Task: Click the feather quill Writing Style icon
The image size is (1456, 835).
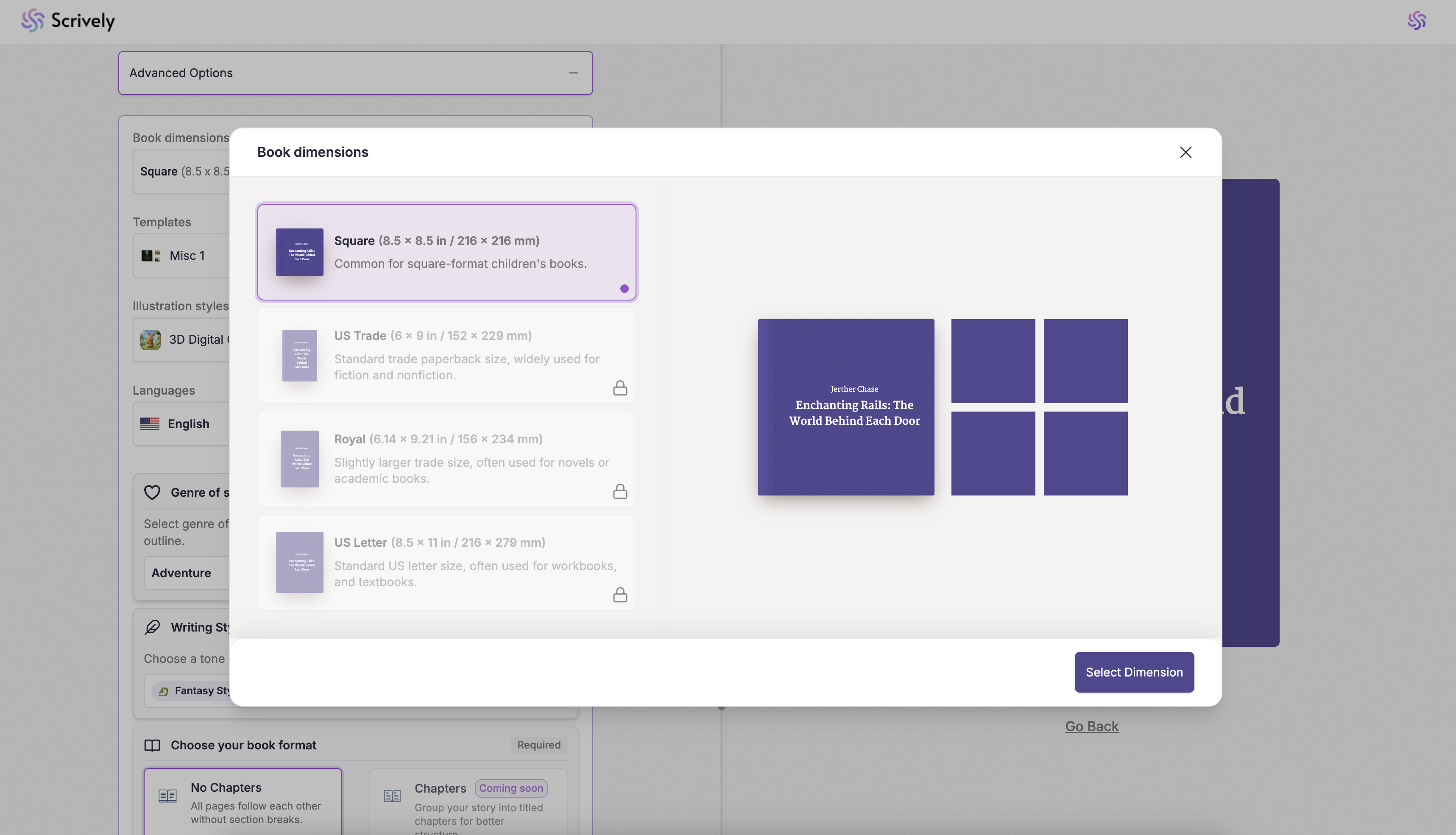Action: point(152,627)
